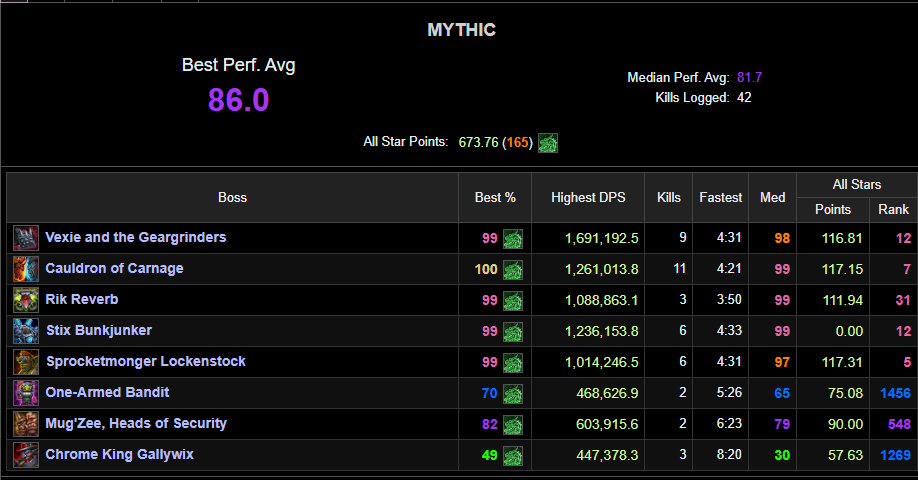Image resolution: width=918 pixels, height=480 pixels.
Task: Click the 82 best percent for Mug'Zee
Action: click(489, 424)
